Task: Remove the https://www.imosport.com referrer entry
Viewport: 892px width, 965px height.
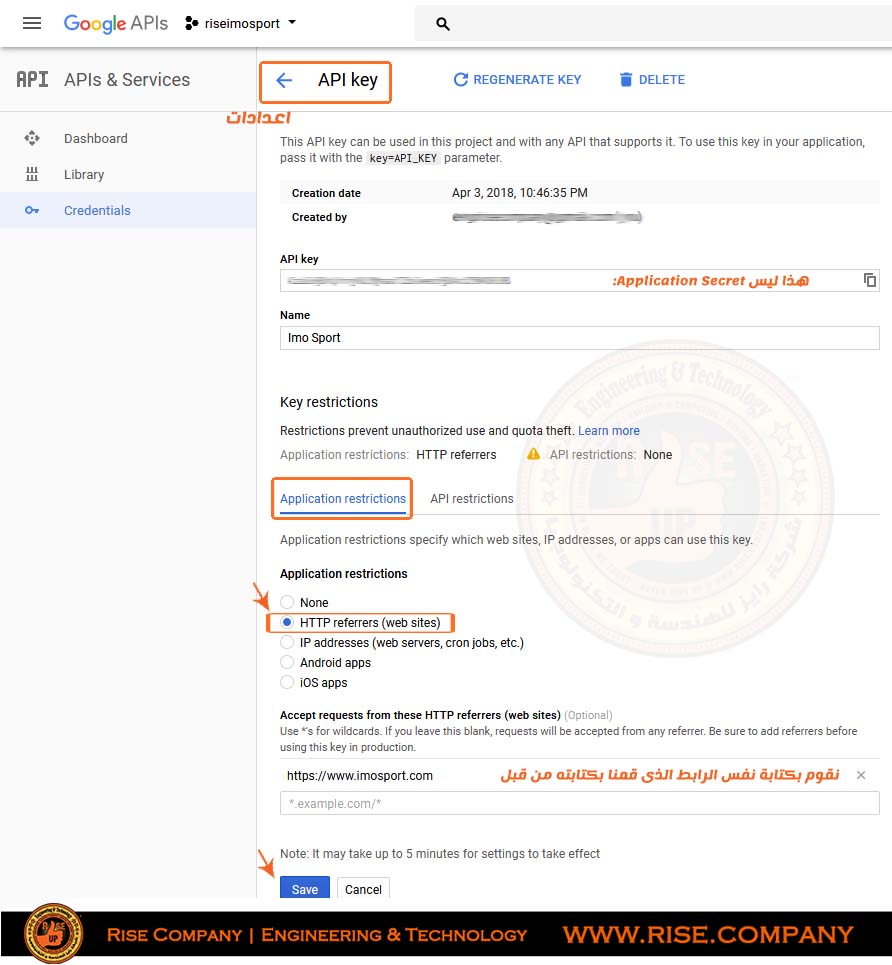Action: [x=861, y=775]
